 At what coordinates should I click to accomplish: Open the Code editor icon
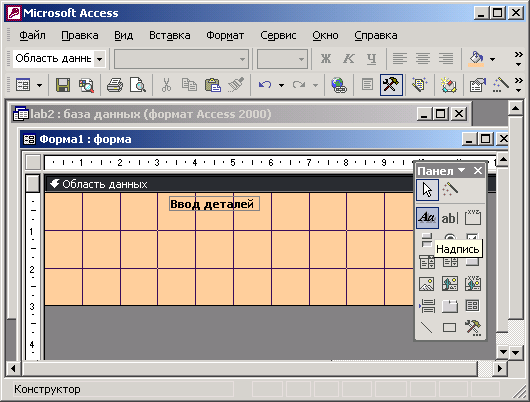448,85
